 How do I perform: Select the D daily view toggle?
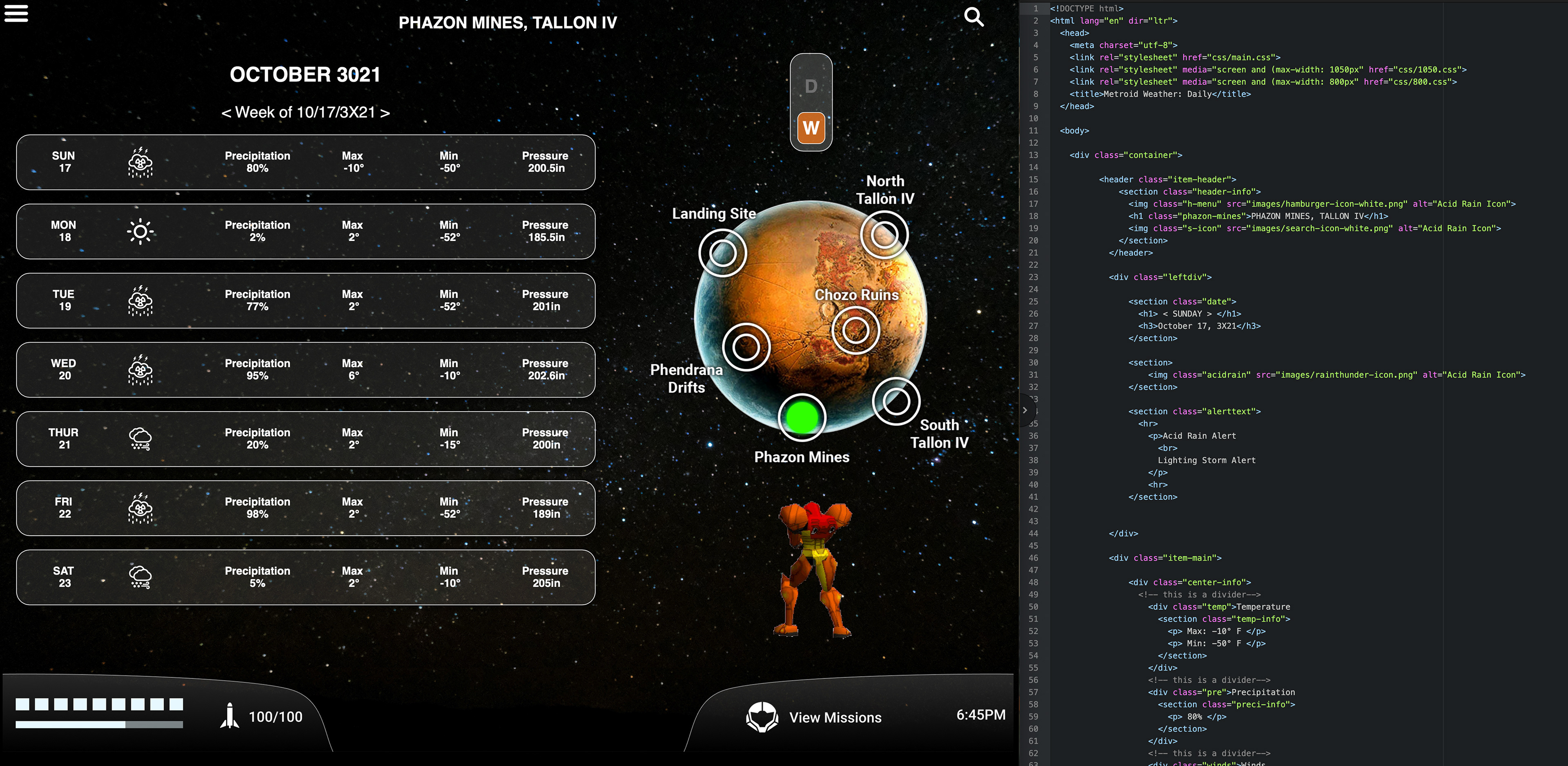pos(811,87)
